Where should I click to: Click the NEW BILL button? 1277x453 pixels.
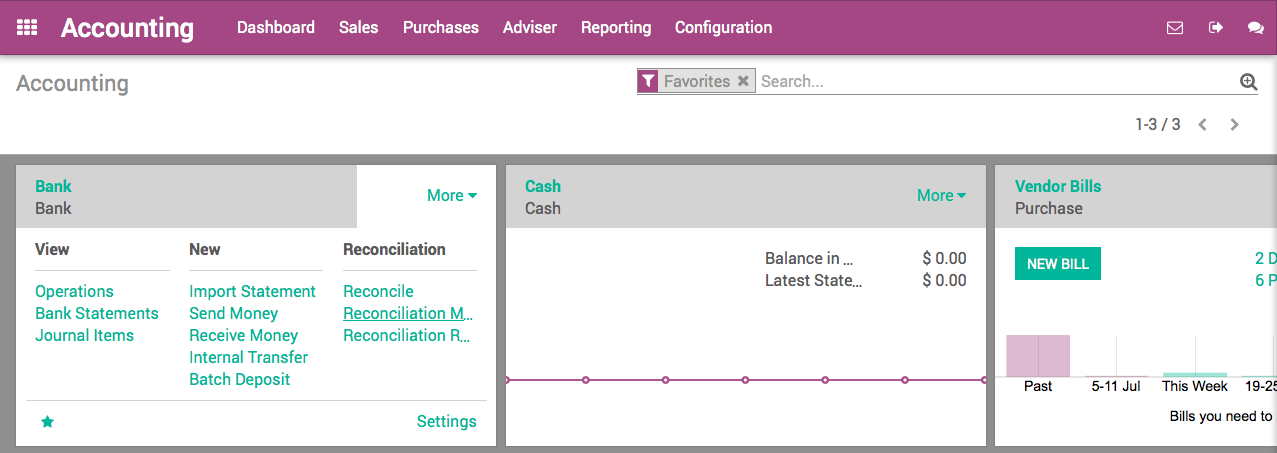point(1057,264)
